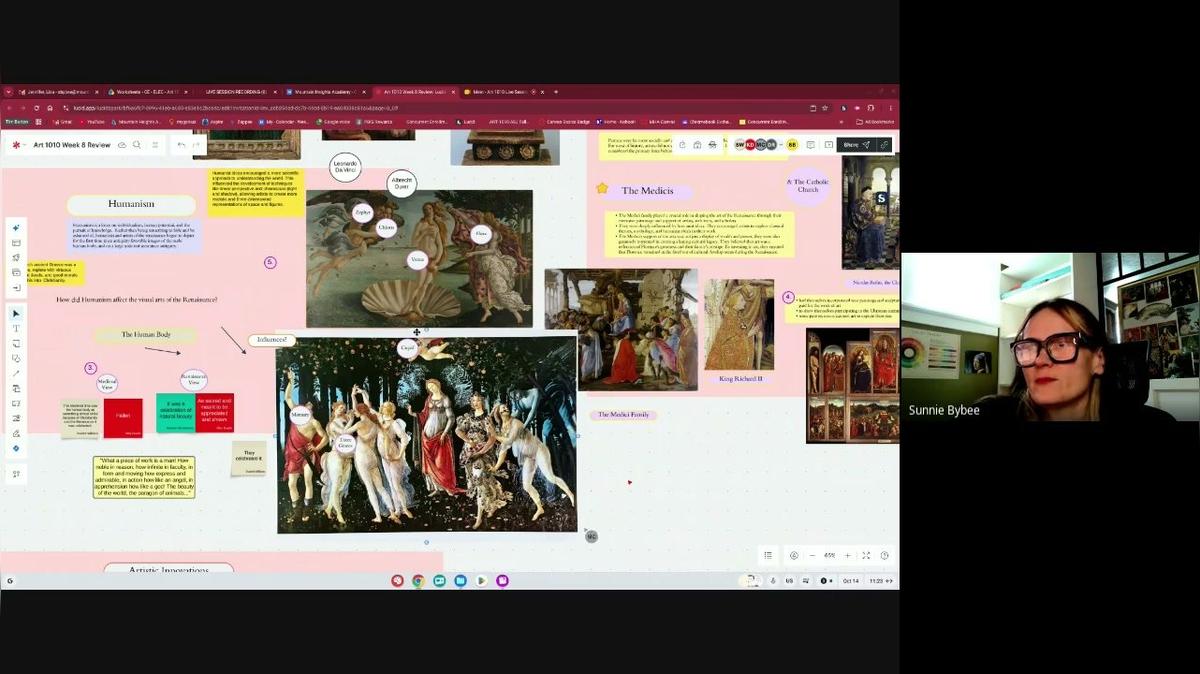Select the blue diamond tool icon
The image size is (1200, 674).
[16, 449]
